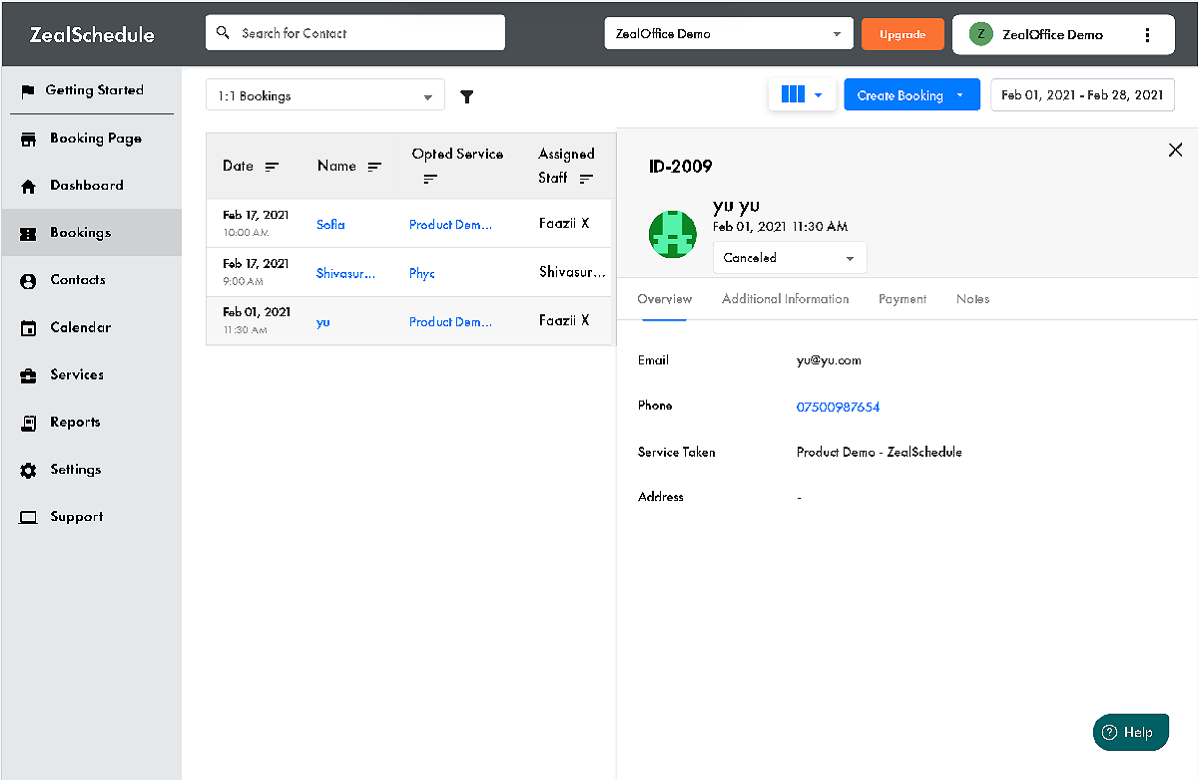This screenshot has height=780, width=1200.
Task: Switch to the Additional Information tab
Action: 785,299
